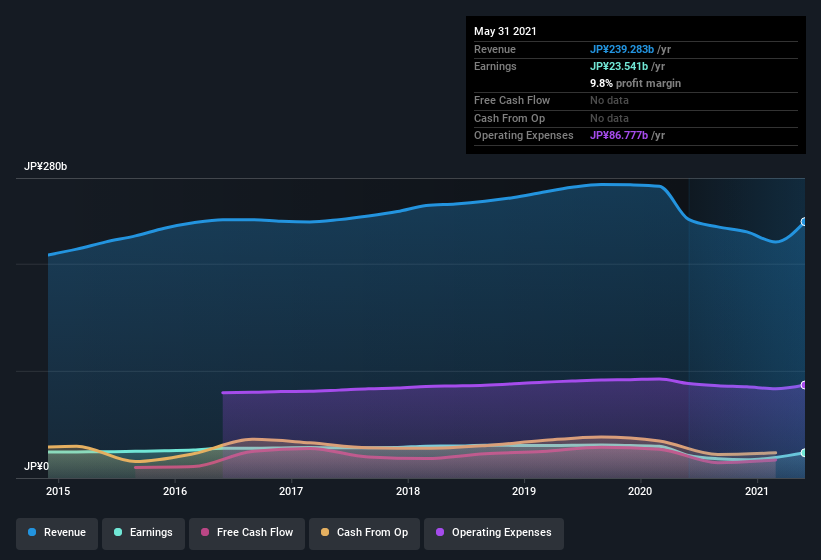Click the JP¥280b y-axis label
This screenshot has height=560, width=821.
click(x=46, y=166)
